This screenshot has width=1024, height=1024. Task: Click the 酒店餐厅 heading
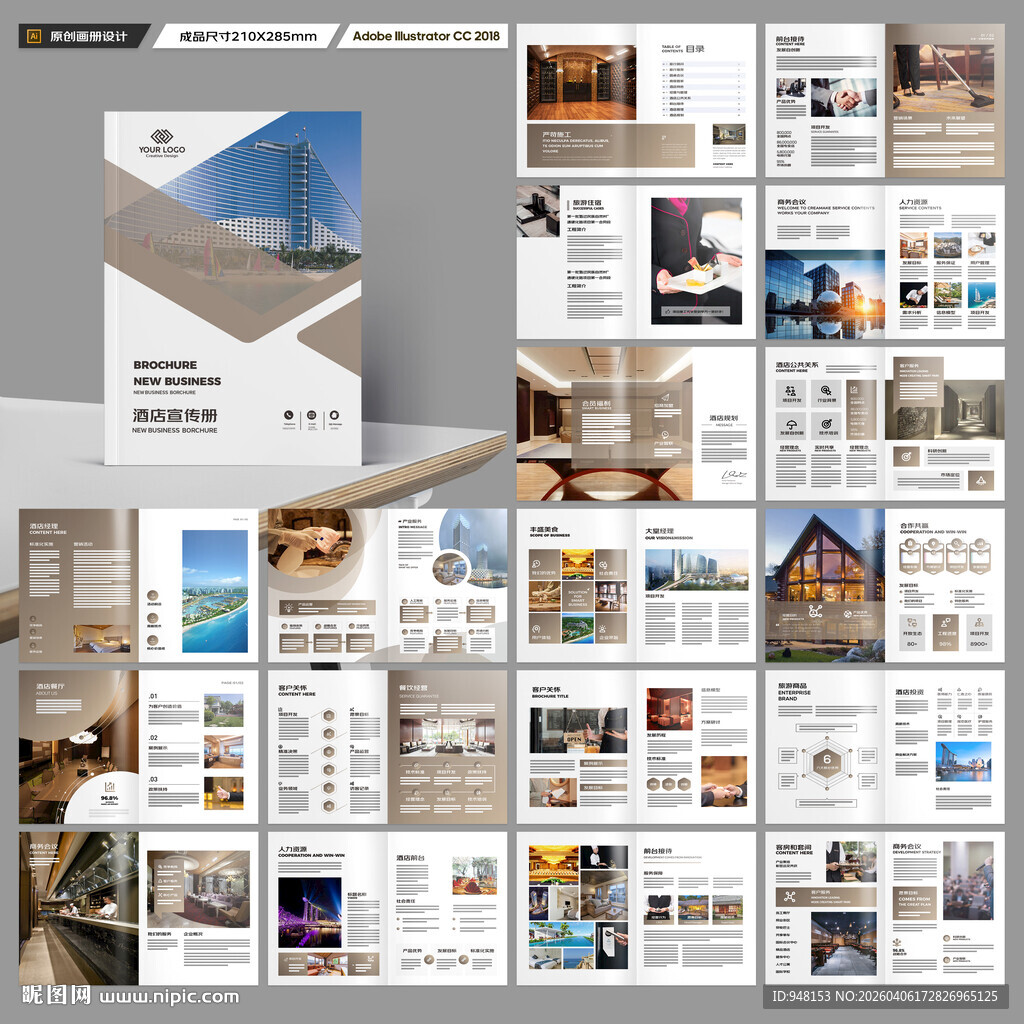coord(50,686)
